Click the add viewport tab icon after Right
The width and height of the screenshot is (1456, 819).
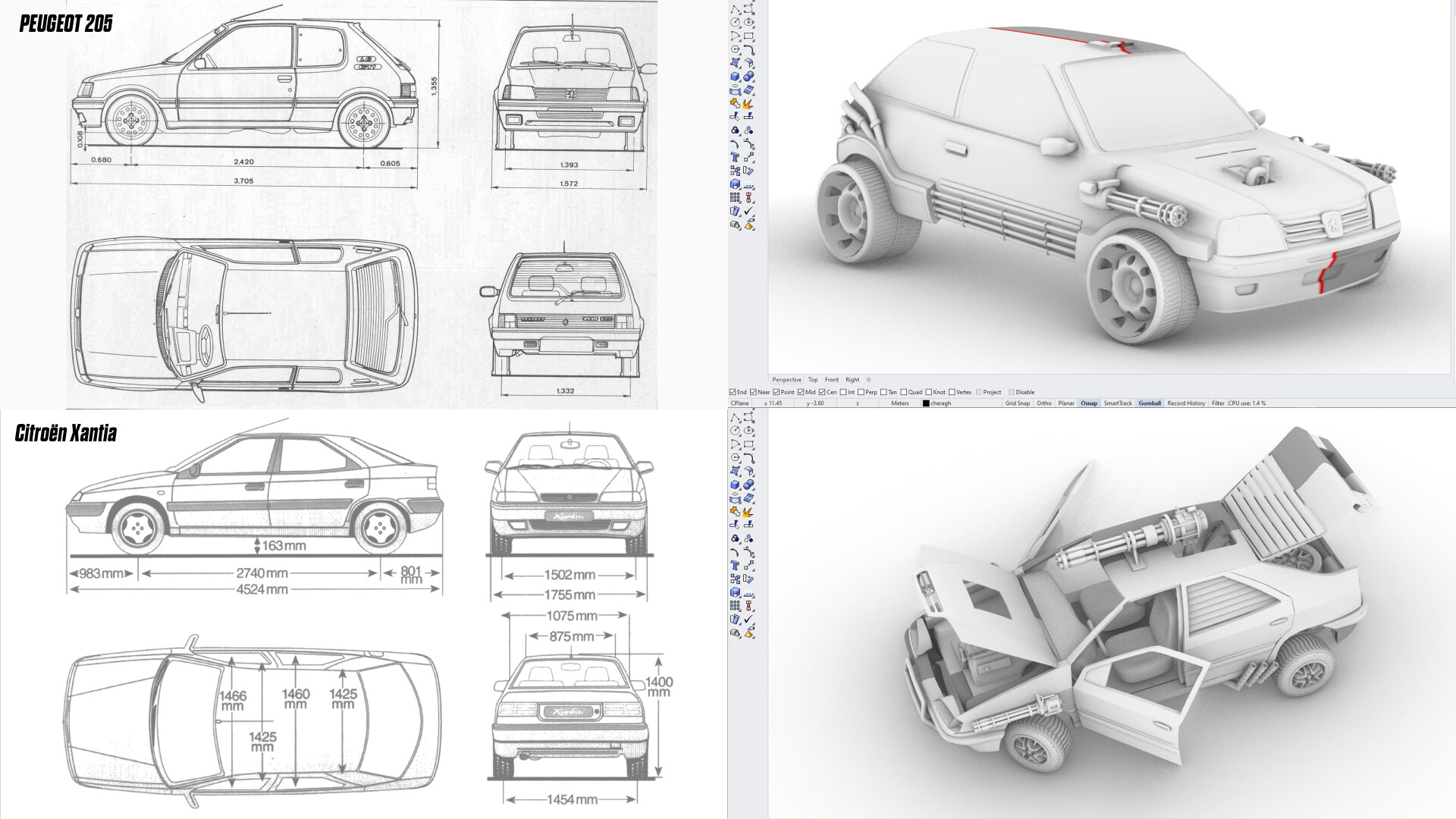pyautogui.click(x=868, y=380)
